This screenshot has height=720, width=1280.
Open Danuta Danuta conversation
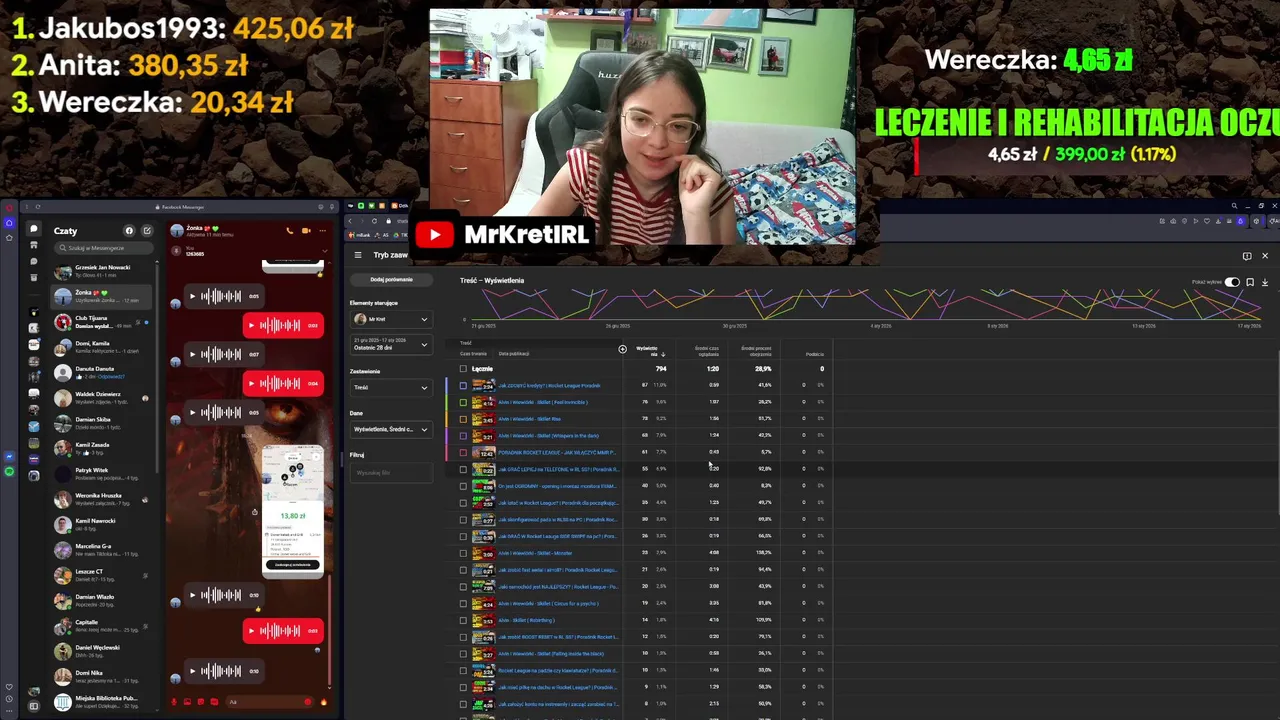(x=102, y=372)
